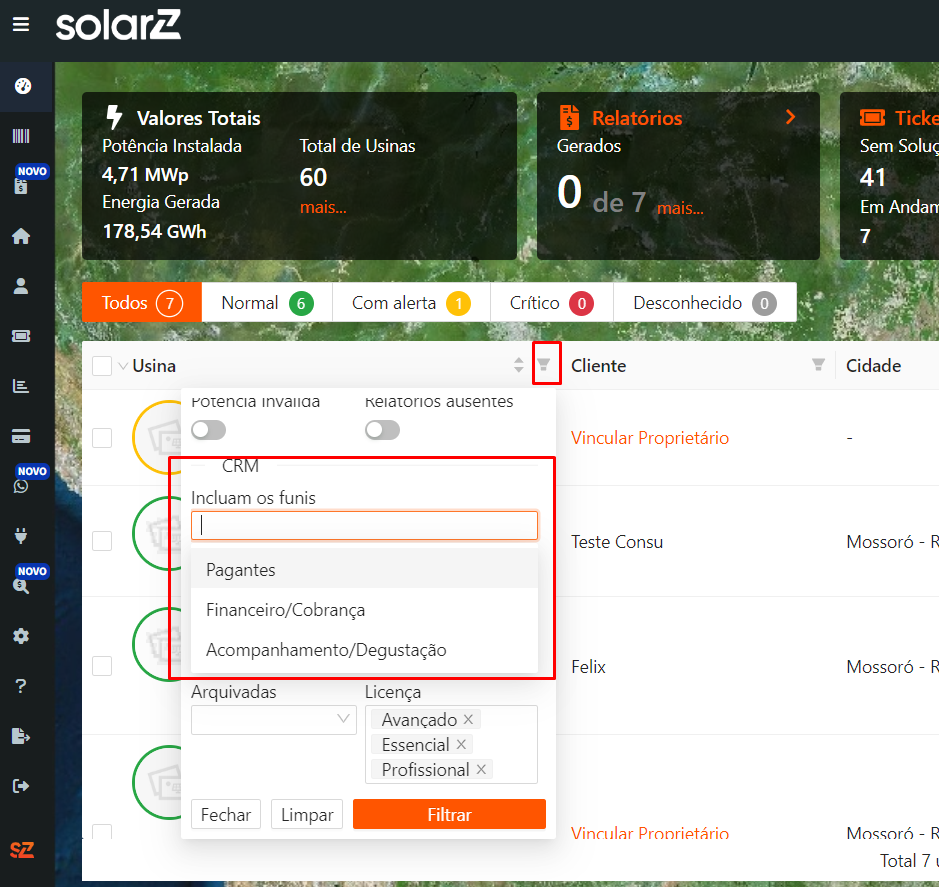Open the hamburger menu
The height and width of the screenshot is (887, 939).
[21, 25]
